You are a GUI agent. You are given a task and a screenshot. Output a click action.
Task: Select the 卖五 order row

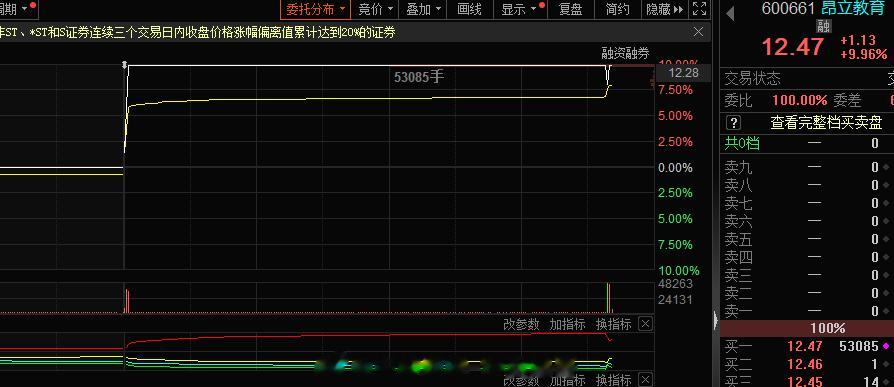(x=807, y=239)
